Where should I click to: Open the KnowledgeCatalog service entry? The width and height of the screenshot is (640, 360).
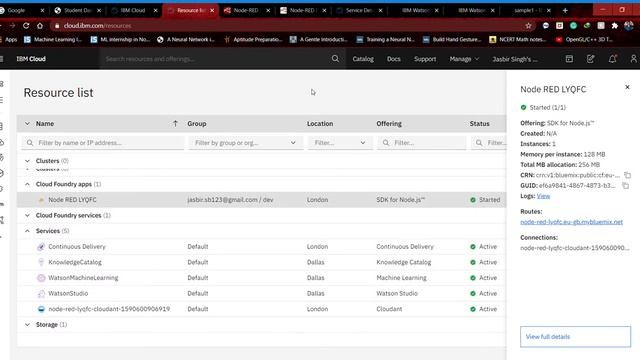pyautogui.click(x=75, y=262)
